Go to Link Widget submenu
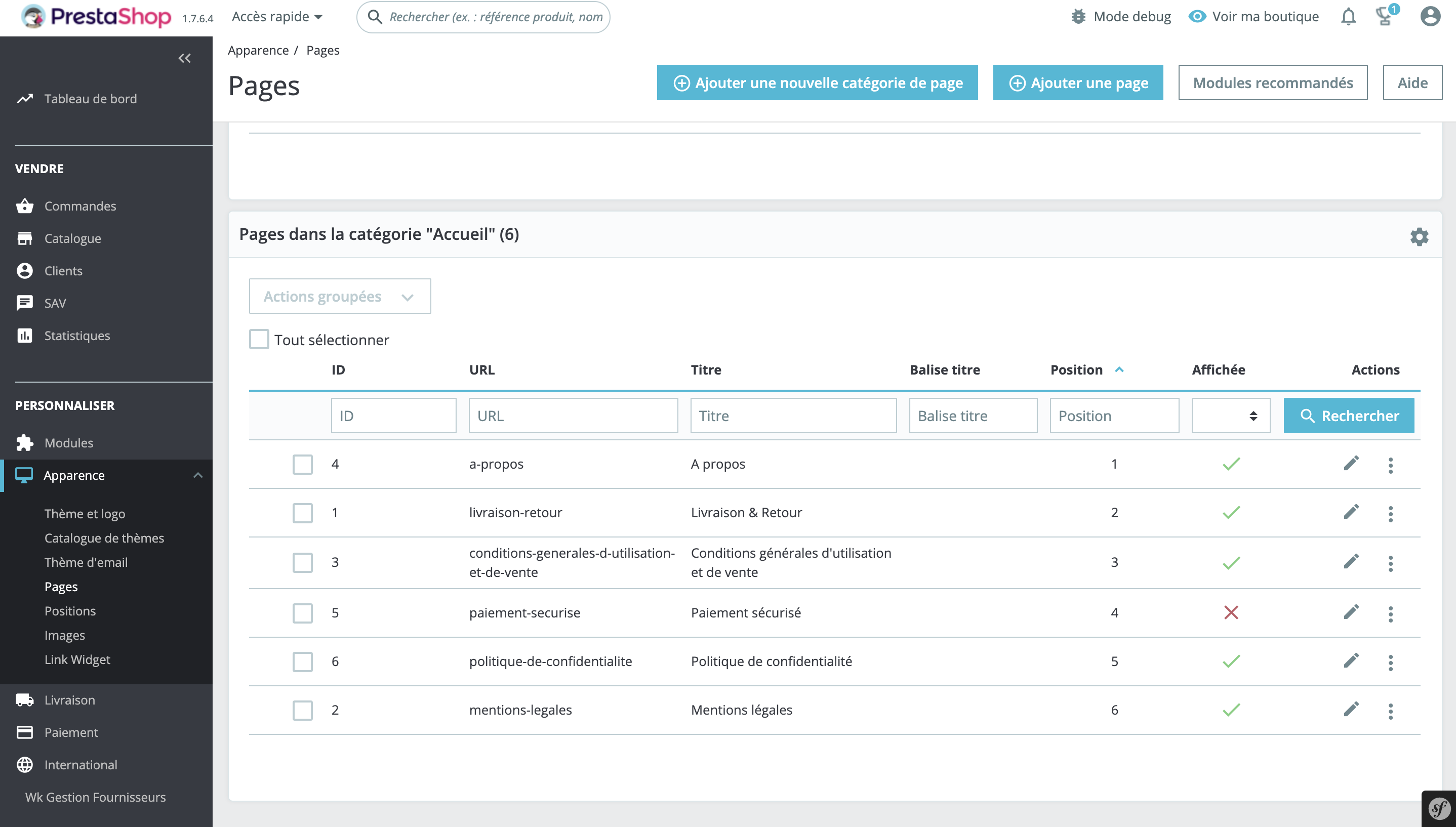Viewport: 1456px width, 827px height. pos(77,659)
